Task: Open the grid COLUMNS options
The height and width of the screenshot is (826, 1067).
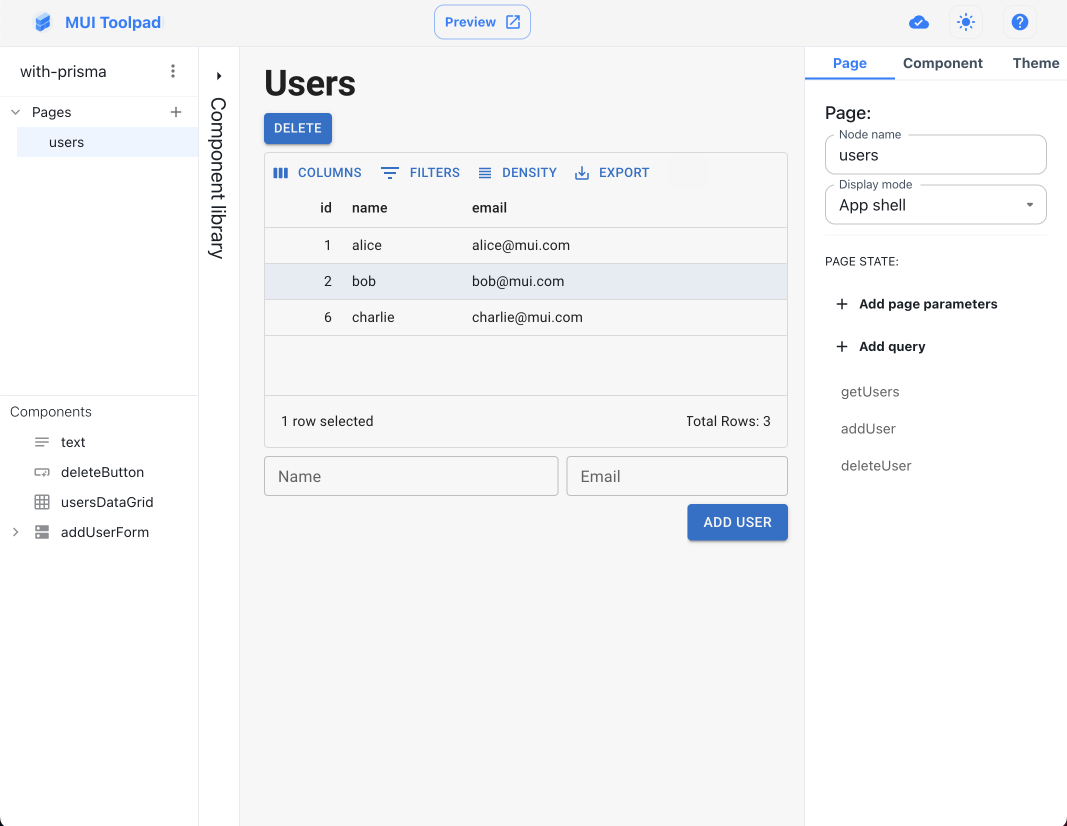Action: point(317,173)
